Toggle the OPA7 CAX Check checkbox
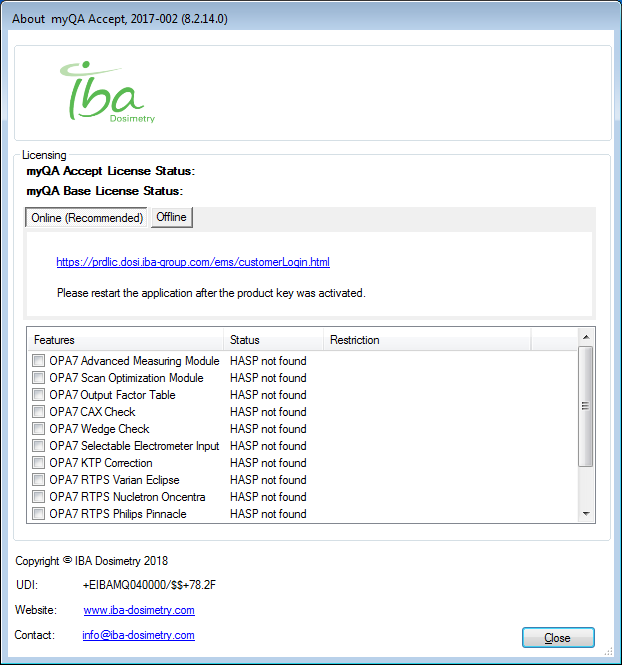This screenshot has height=665, width=622. 38,412
